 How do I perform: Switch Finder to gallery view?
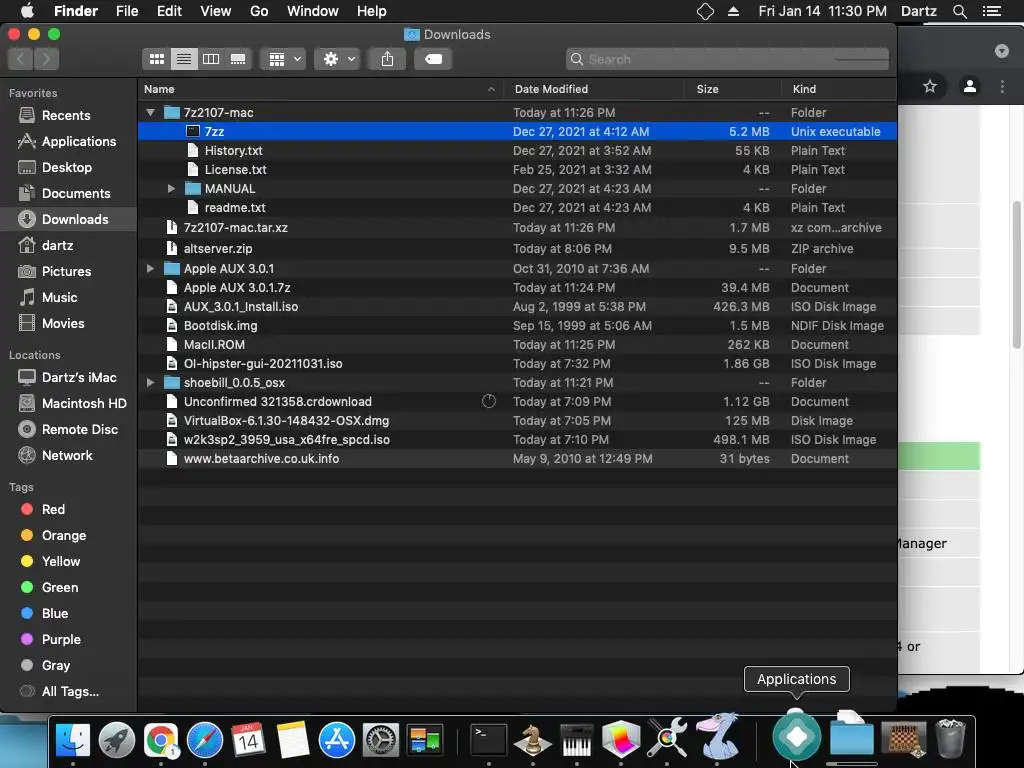[238, 59]
